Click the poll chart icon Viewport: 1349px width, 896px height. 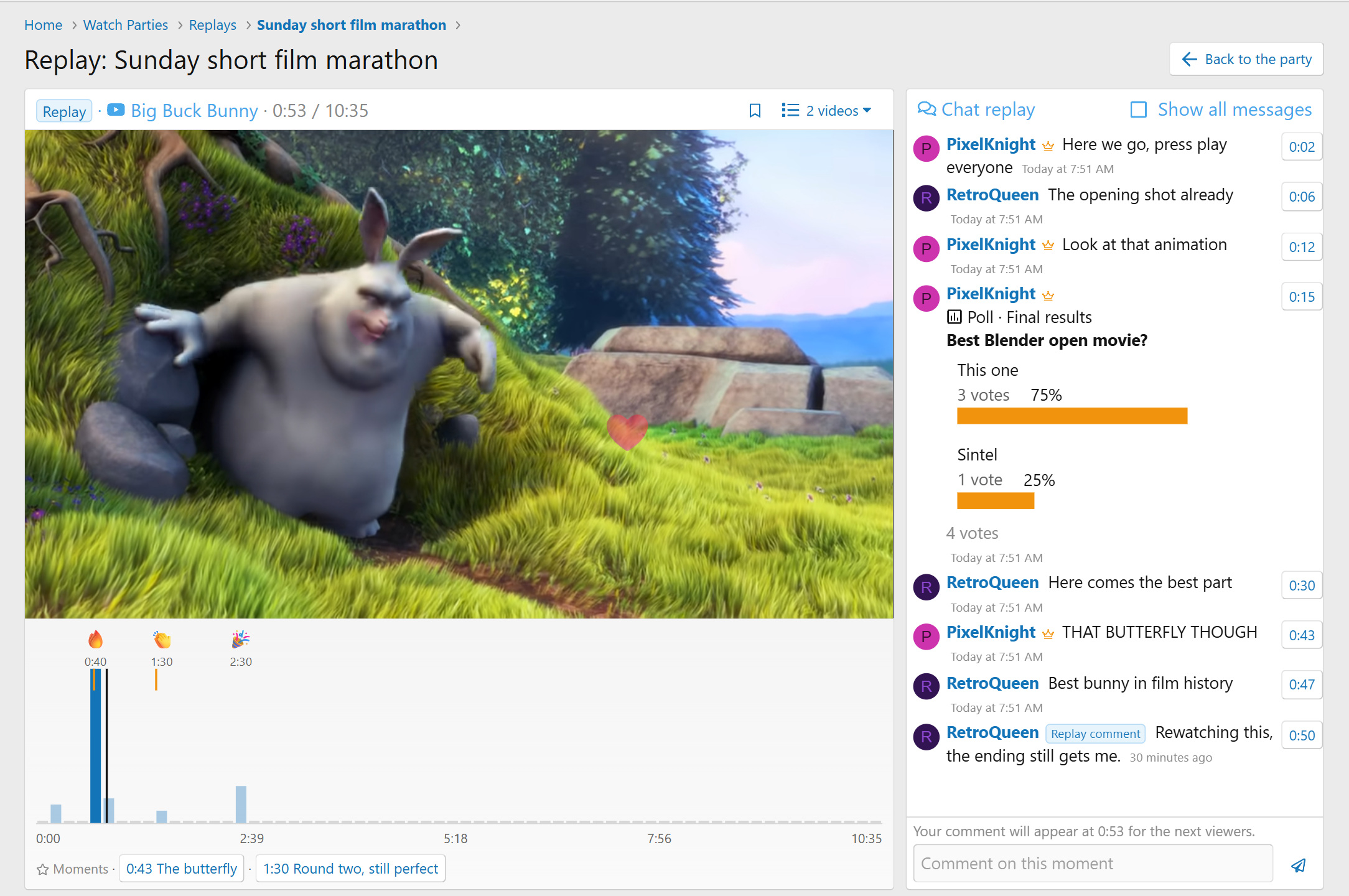coord(954,317)
